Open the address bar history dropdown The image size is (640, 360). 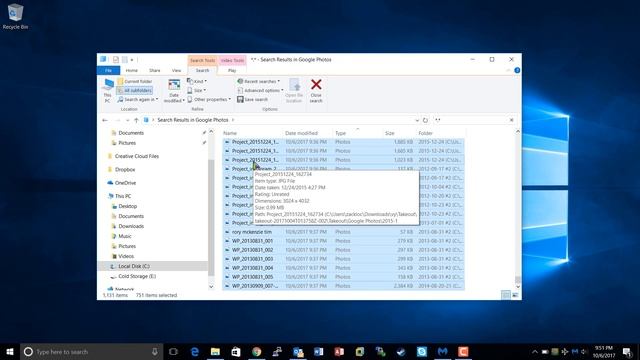pyautogui.click(x=417, y=120)
